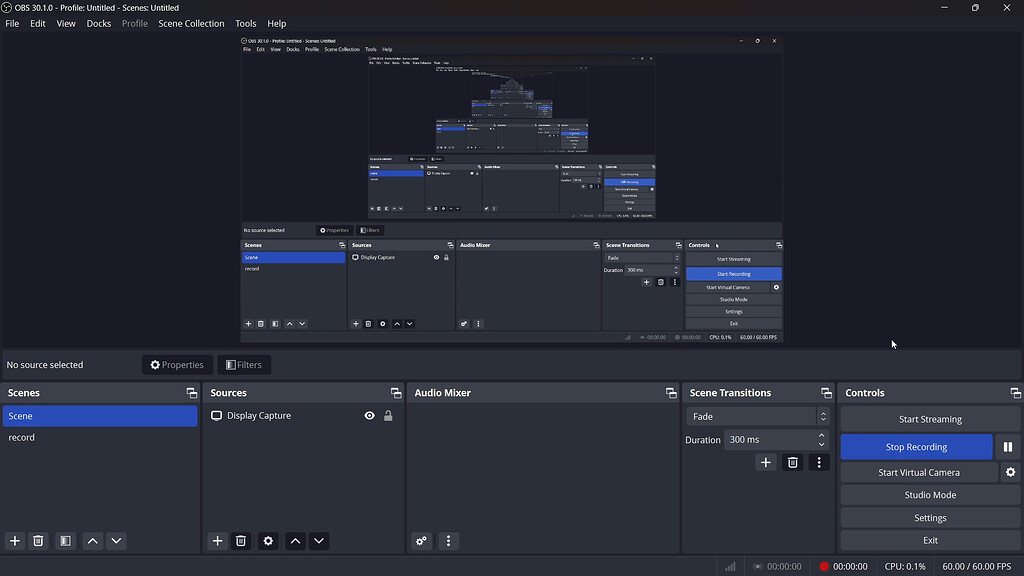Stop Recording using the blue button
This screenshot has width=1024, height=576.
pyautogui.click(x=916, y=446)
